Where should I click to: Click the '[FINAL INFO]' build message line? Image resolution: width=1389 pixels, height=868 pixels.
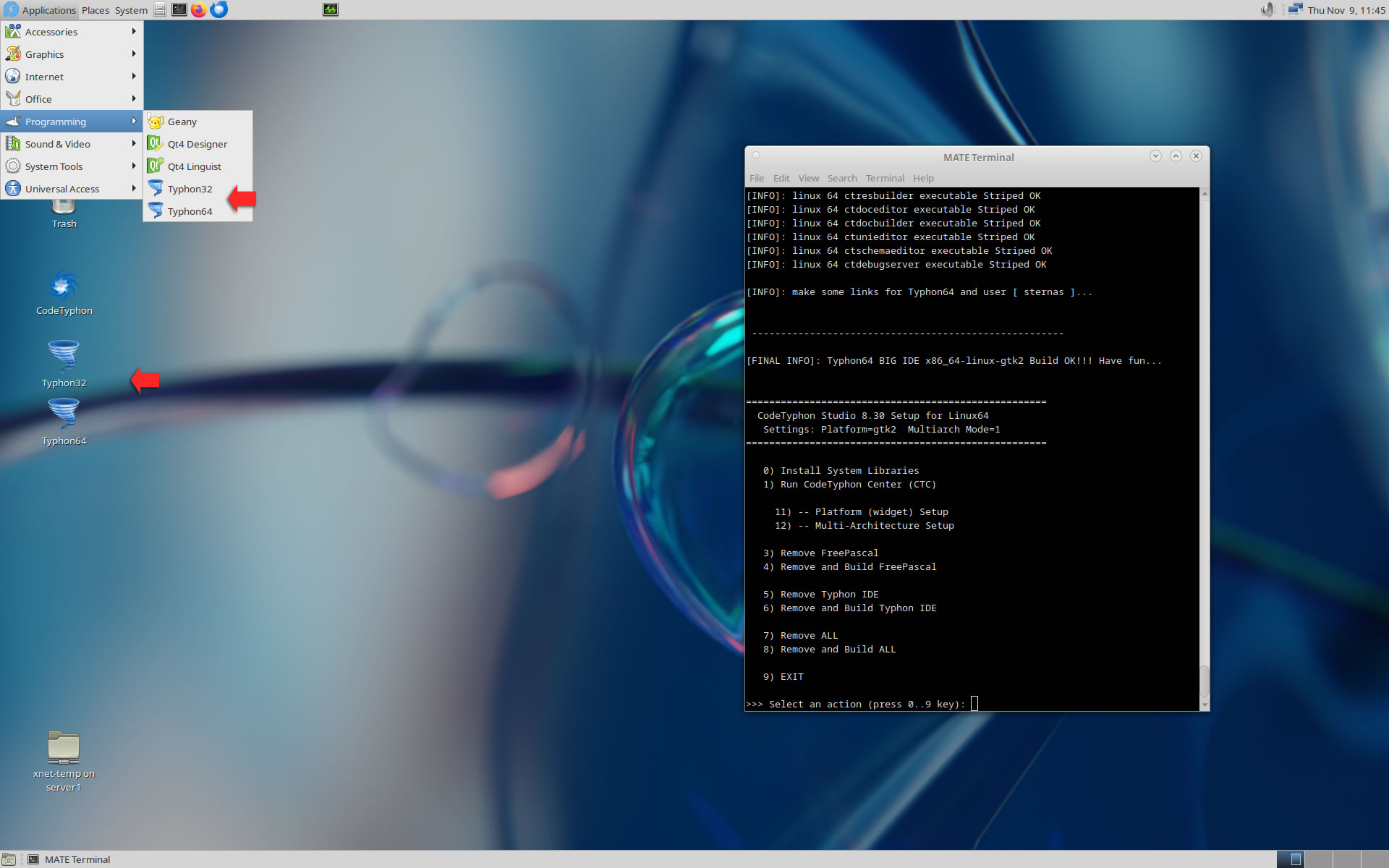[x=954, y=360]
